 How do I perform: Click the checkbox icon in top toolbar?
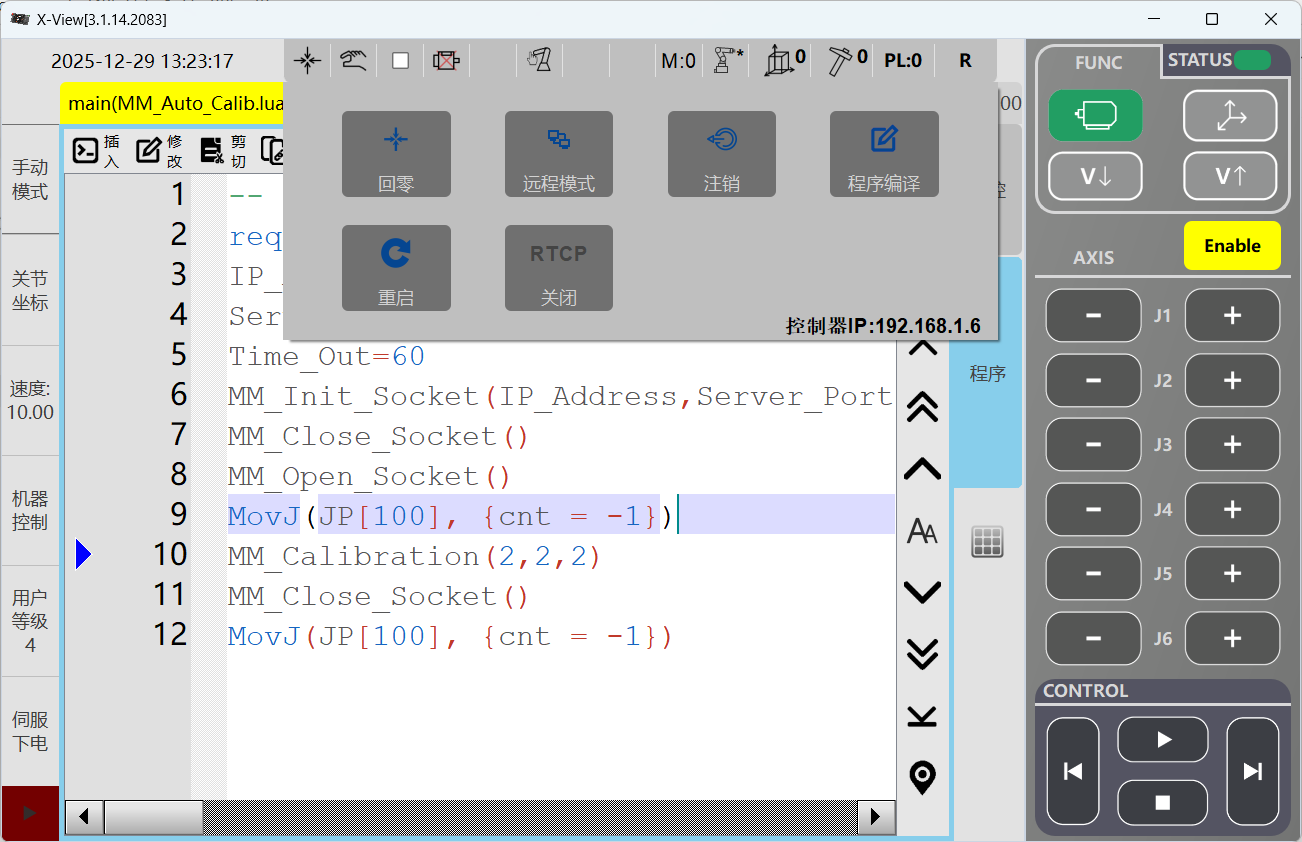pyautogui.click(x=400, y=60)
